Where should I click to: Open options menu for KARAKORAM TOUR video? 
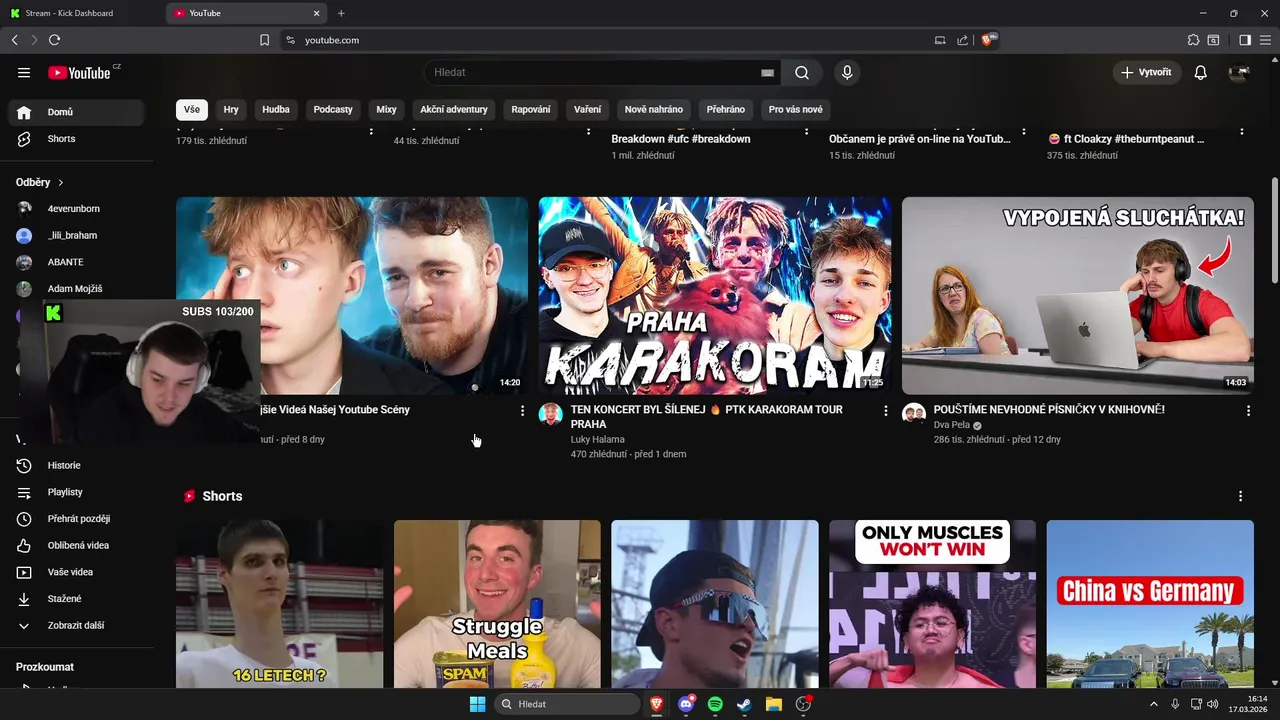point(885,411)
